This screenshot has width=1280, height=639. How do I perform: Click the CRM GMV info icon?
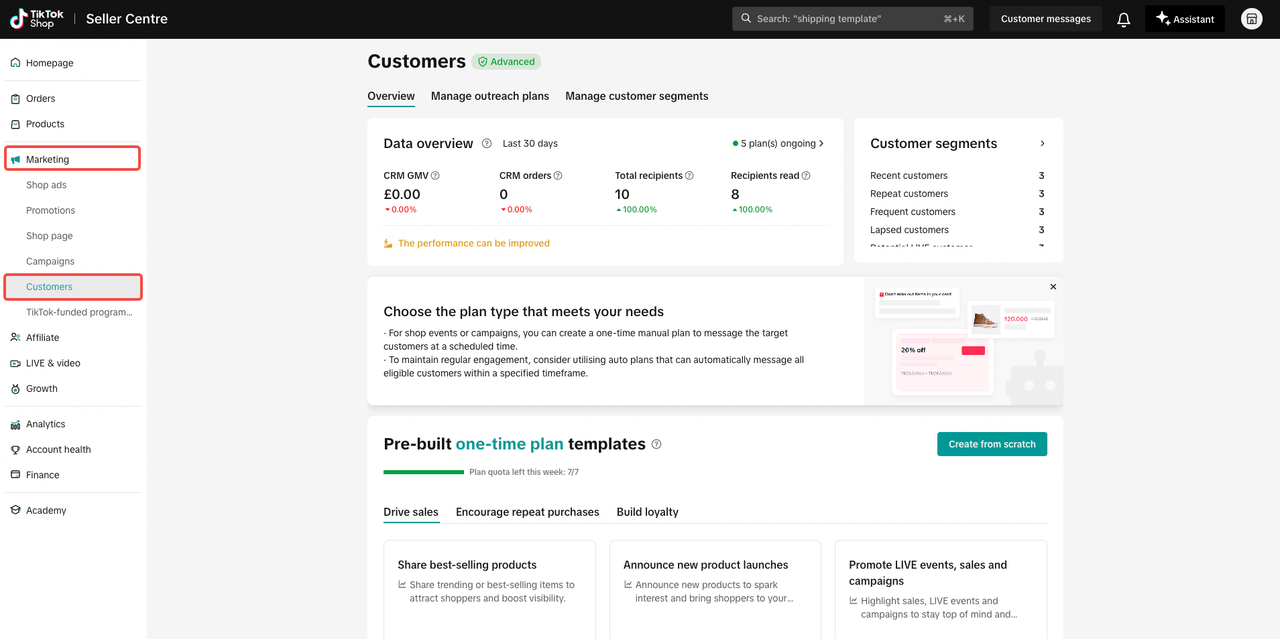pyautogui.click(x=435, y=176)
